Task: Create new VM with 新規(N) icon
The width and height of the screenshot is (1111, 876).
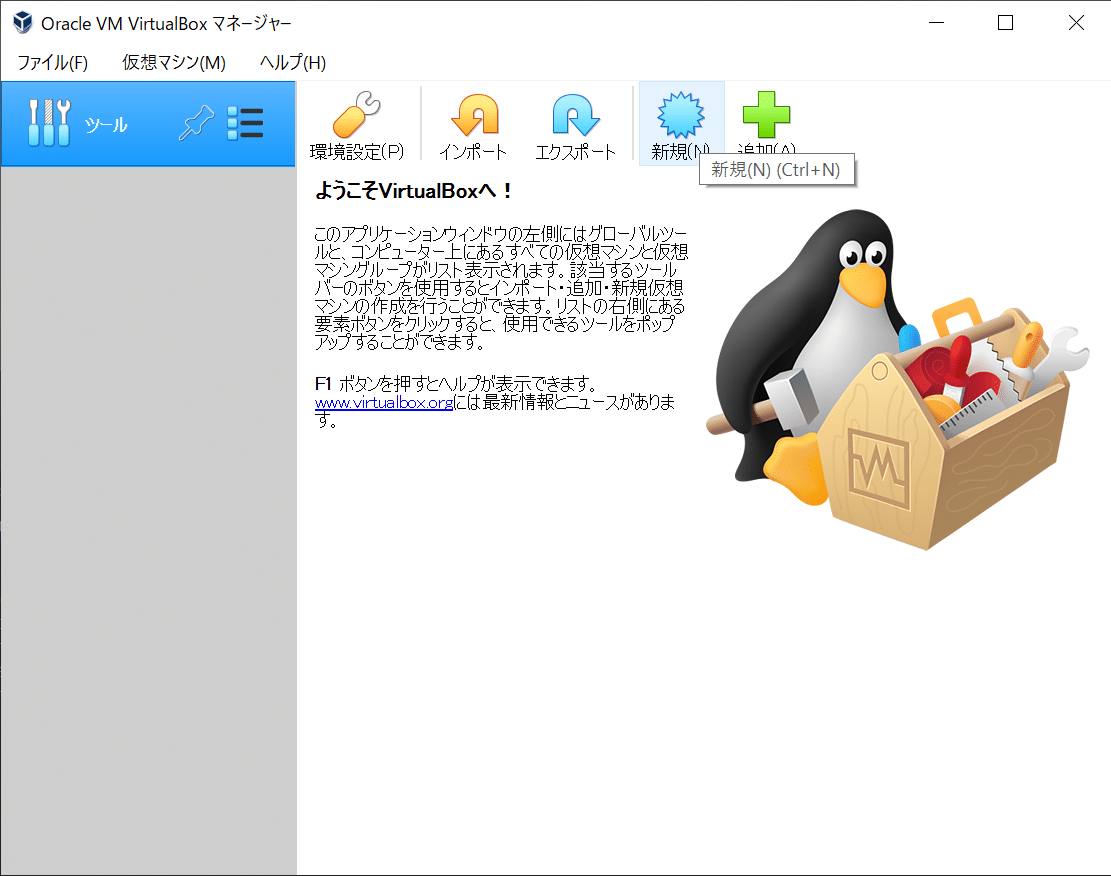Action: click(681, 115)
